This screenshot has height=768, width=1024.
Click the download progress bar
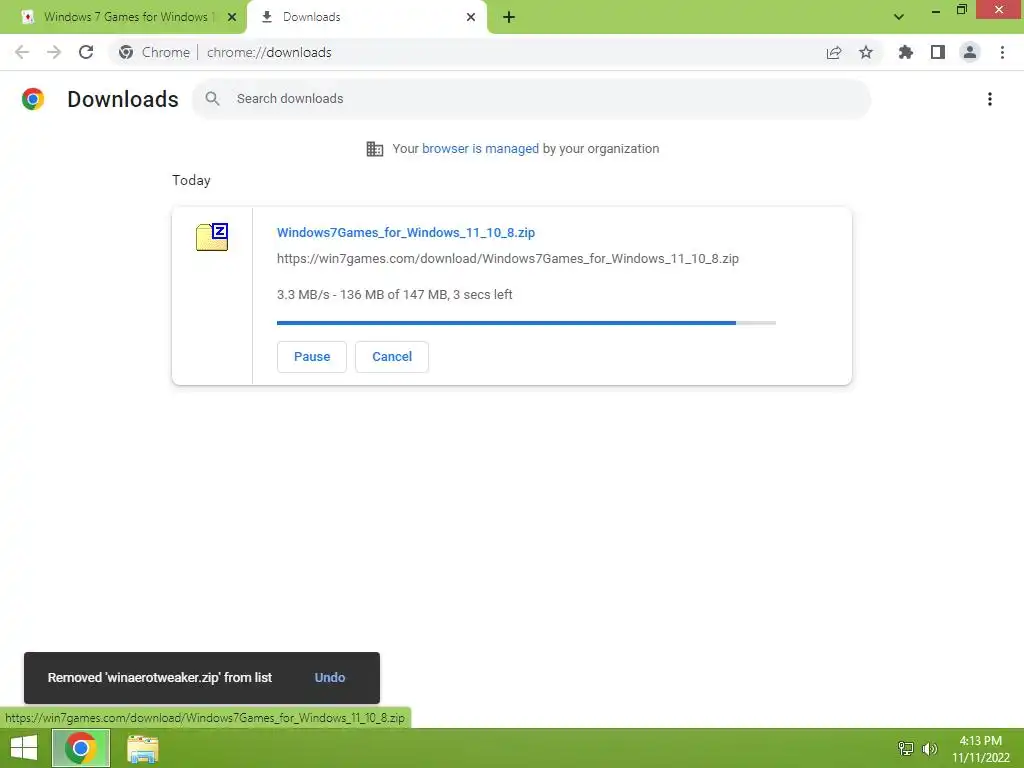coord(526,323)
